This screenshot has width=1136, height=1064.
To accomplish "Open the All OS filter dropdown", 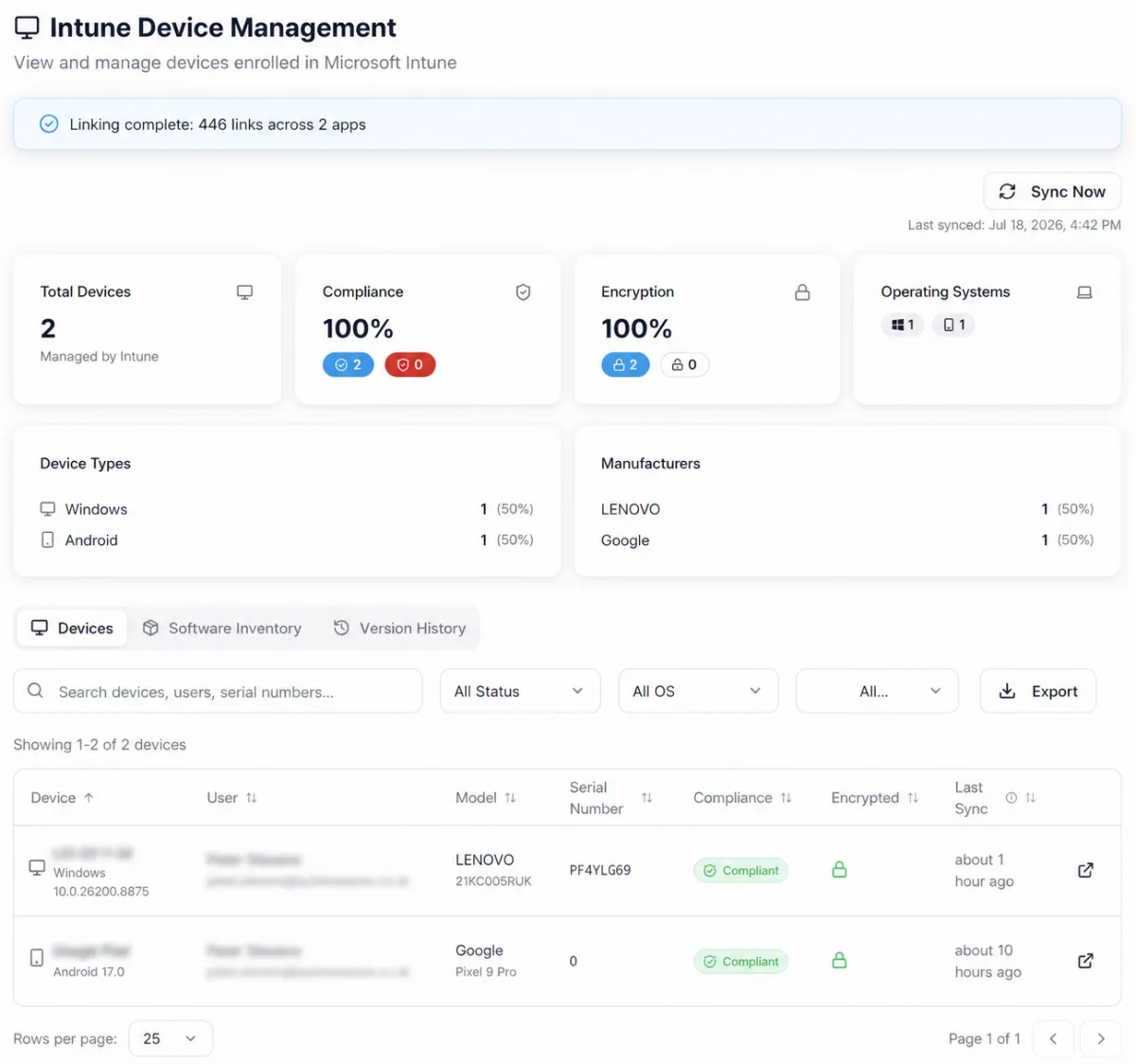I will click(698, 691).
